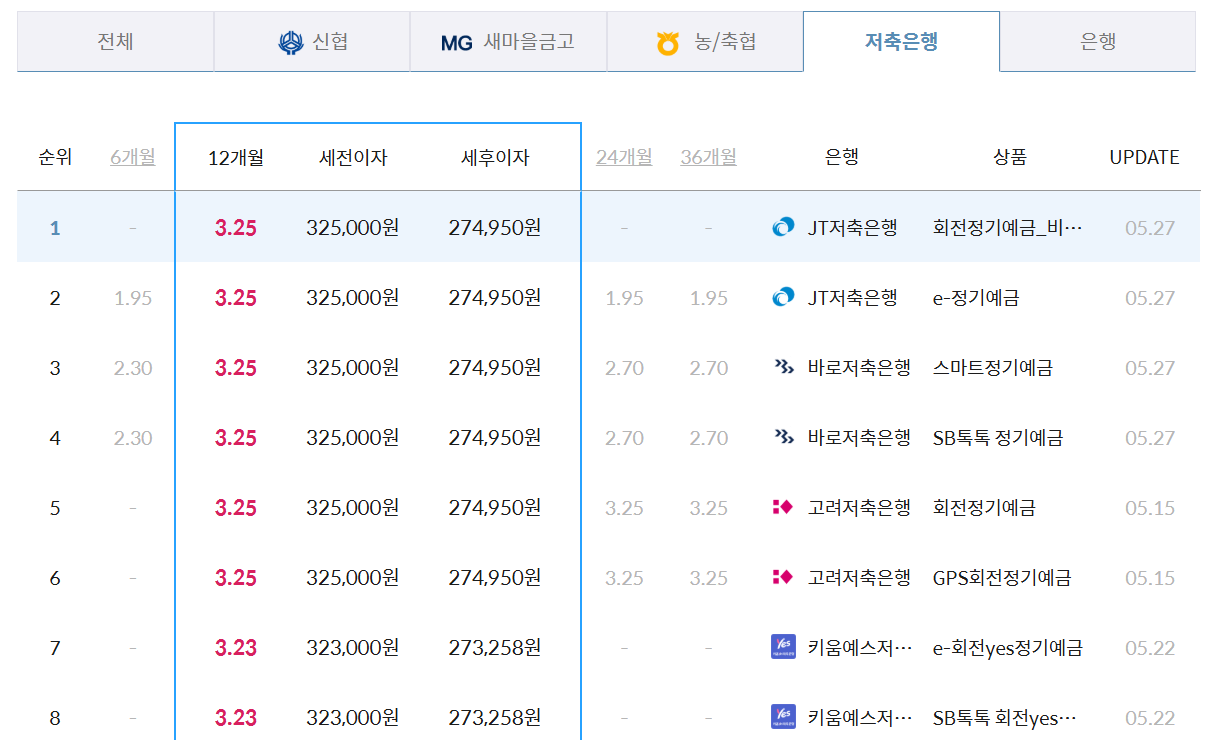Screen dimensions: 1223x740
Task: Open the SB톡톡 정기예금 product
Action: (x=997, y=438)
